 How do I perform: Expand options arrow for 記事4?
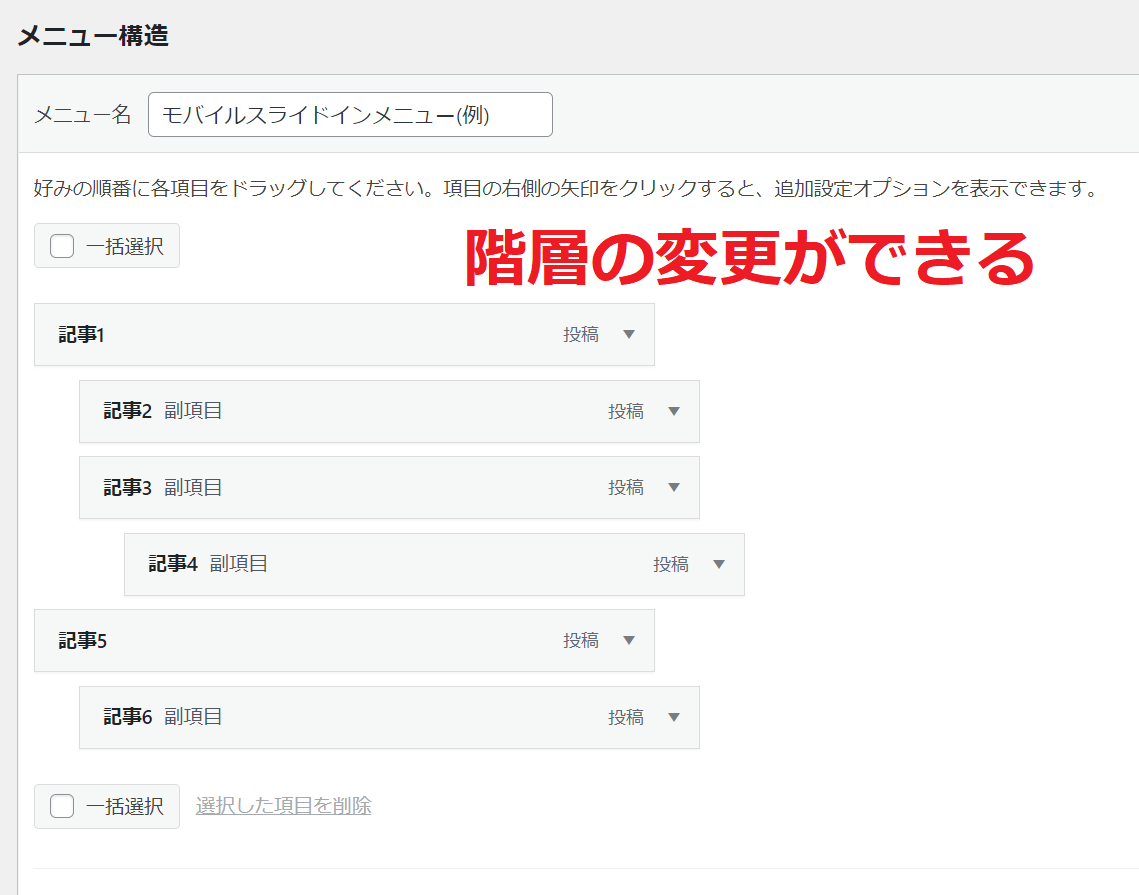[719, 564]
